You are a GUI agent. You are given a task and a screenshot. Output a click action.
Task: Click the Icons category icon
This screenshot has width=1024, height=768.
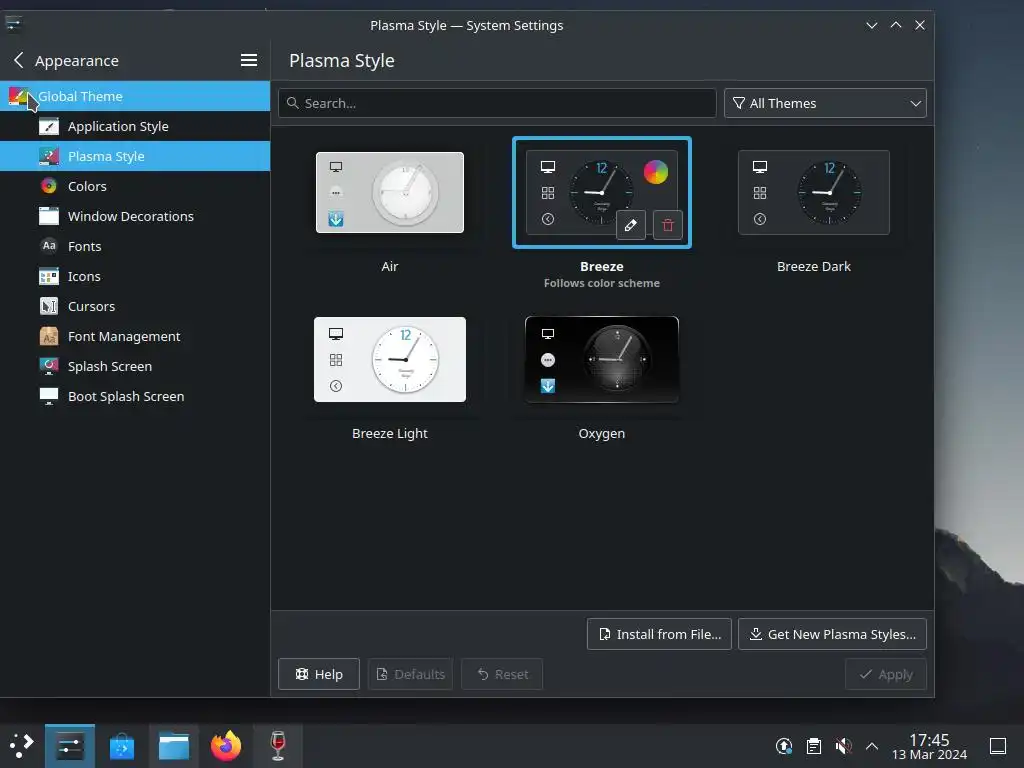point(49,276)
